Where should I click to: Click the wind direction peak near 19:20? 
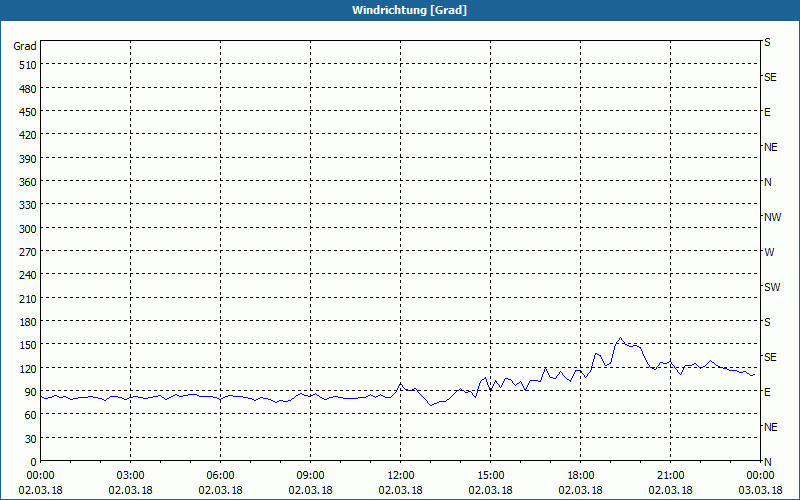pyautogui.click(x=620, y=338)
